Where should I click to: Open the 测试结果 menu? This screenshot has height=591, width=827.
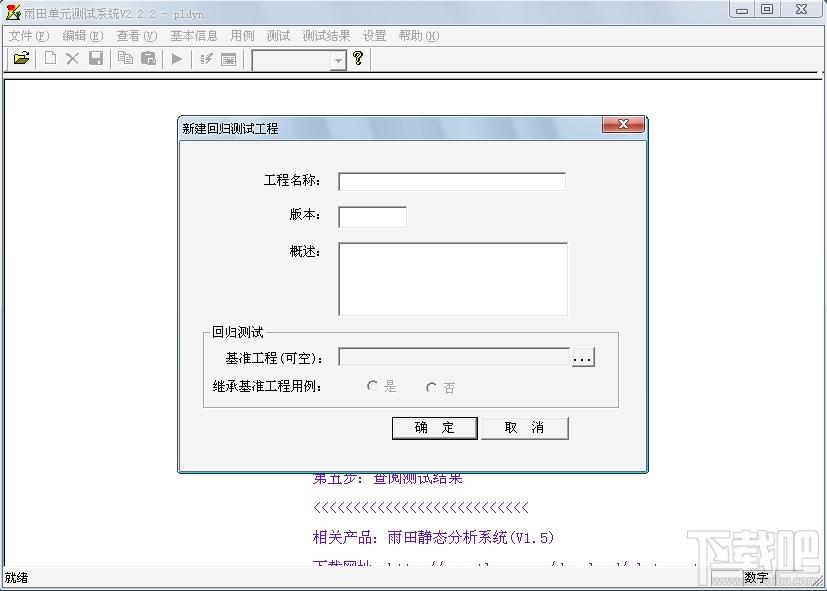pos(326,36)
